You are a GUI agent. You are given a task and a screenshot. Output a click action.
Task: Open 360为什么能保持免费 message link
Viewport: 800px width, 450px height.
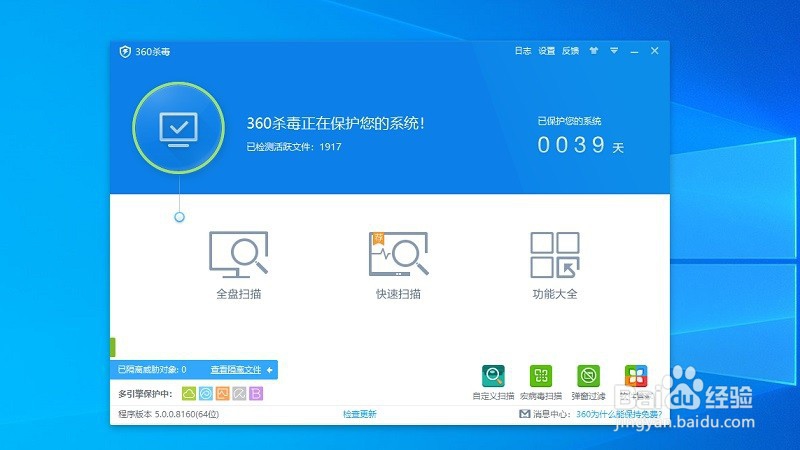(619, 414)
